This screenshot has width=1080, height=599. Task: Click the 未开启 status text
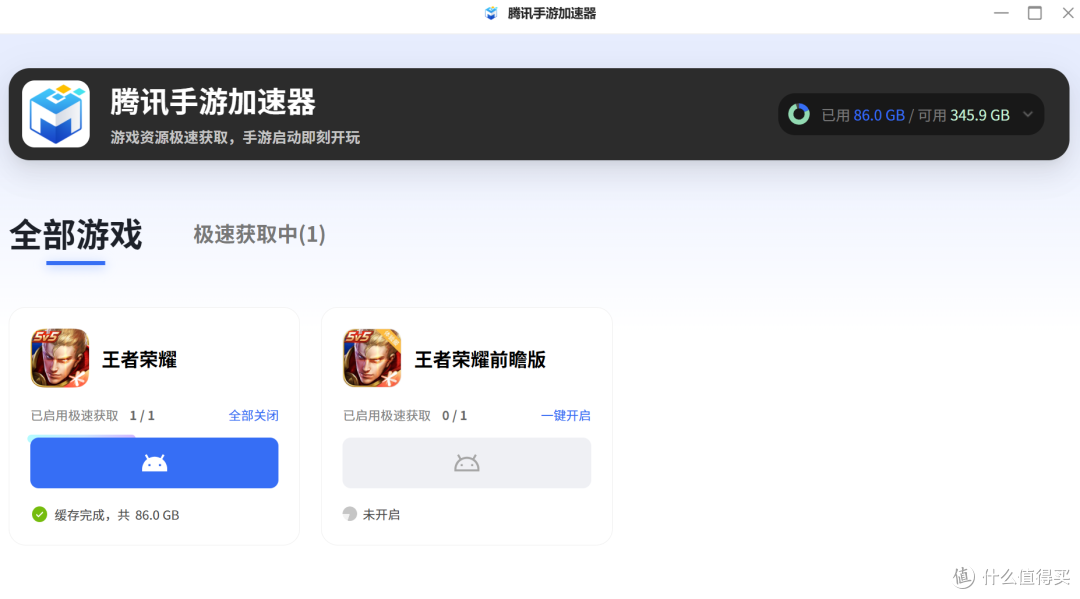click(x=381, y=515)
